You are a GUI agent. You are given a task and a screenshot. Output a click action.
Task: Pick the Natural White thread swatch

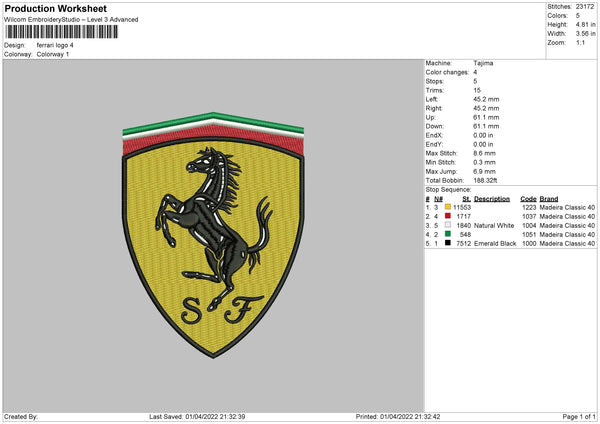[x=448, y=225]
